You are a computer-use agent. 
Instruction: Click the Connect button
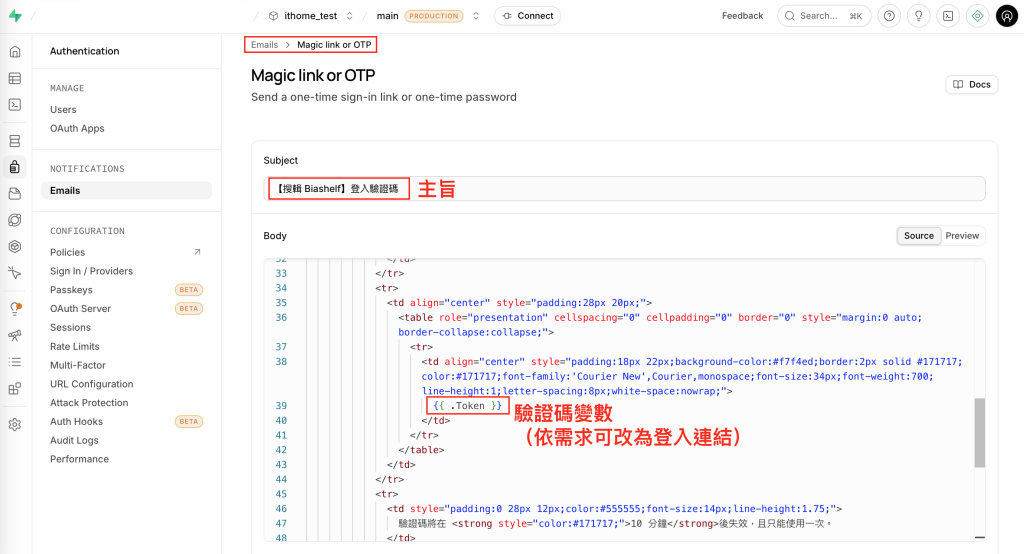point(528,16)
